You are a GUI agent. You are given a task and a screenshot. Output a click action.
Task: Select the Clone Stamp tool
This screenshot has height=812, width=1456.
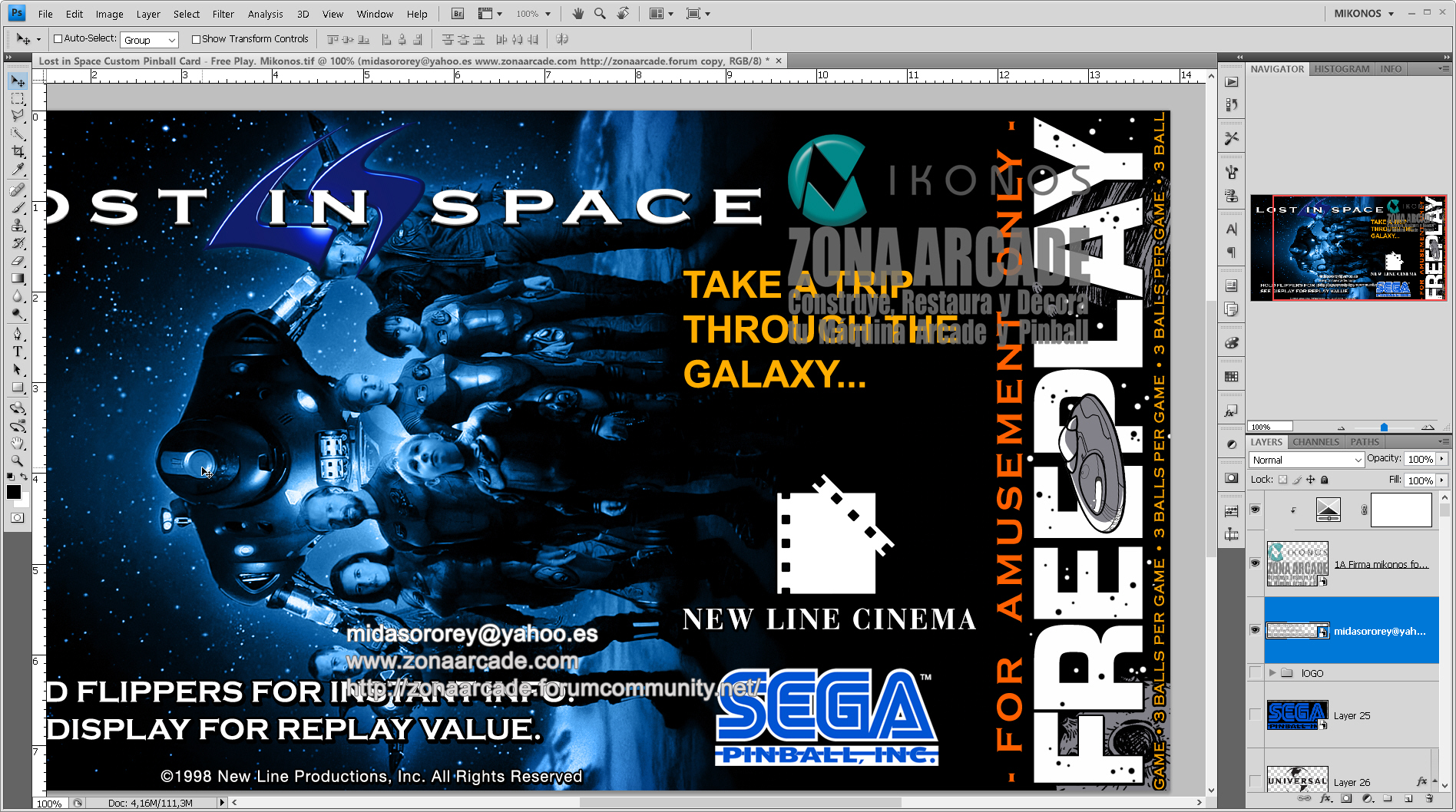click(18, 226)
